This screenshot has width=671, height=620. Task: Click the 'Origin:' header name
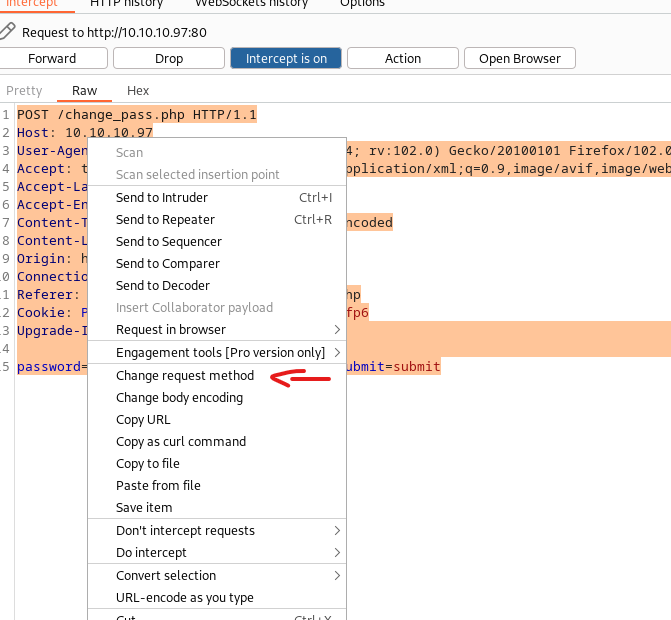point(44,258)
